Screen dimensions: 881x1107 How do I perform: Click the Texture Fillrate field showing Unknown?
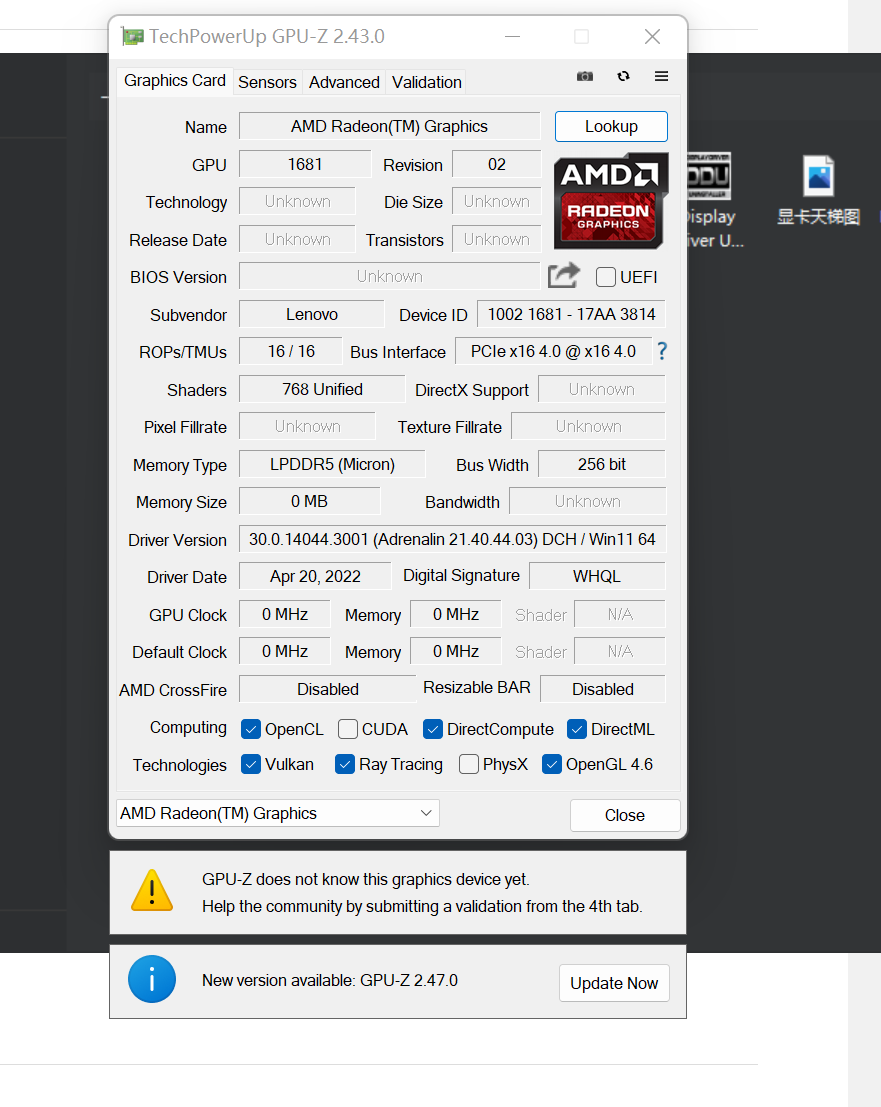(x=589, y=426)
